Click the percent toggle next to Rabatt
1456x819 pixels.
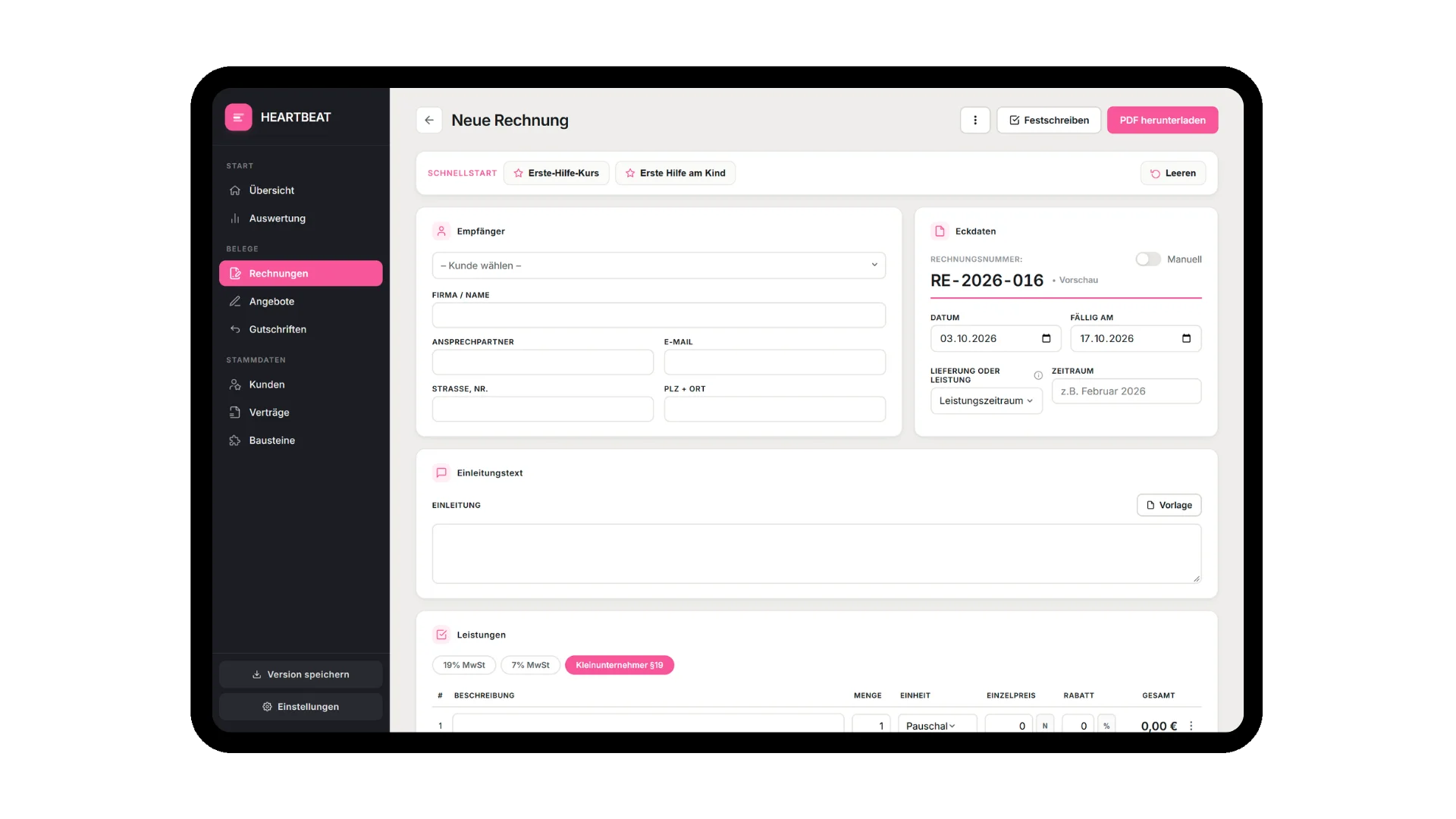(1106, 725)
